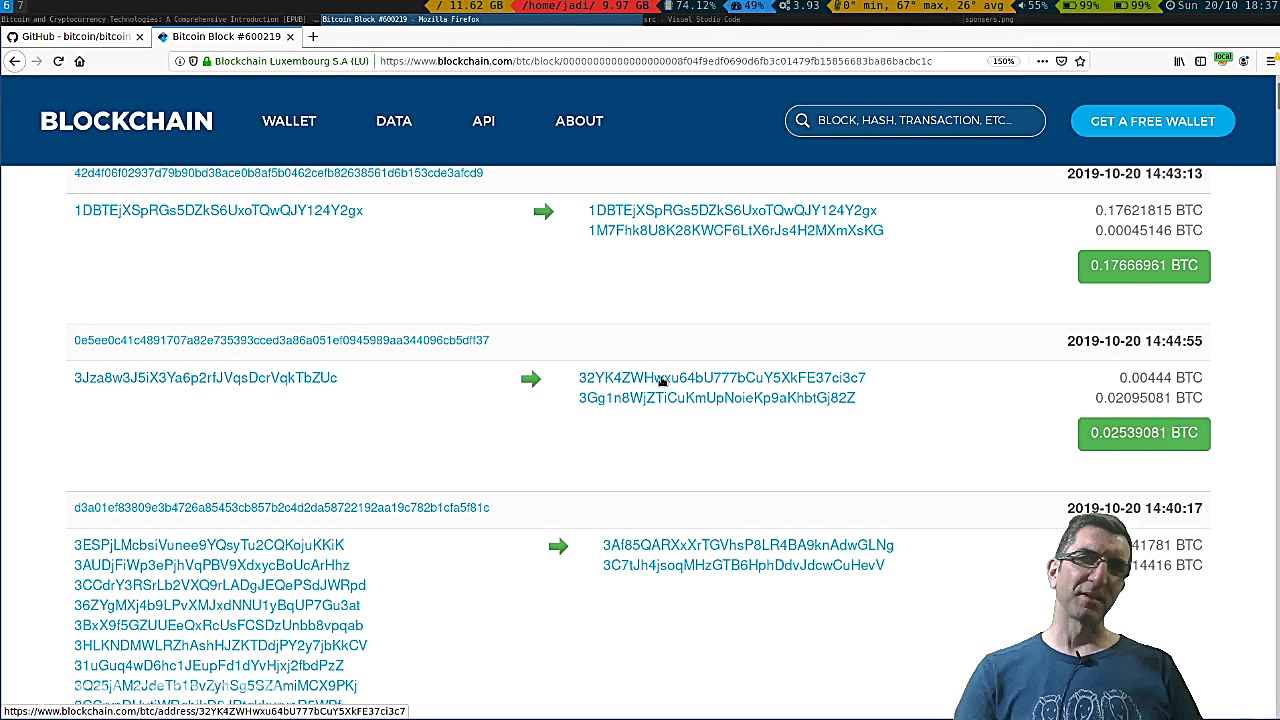Open address 31uGuq4wD6hc1JEupFd1dYvHjxj2fbdPzZ
Viewport: 1280px width, 720px height.
pos(208,665)
